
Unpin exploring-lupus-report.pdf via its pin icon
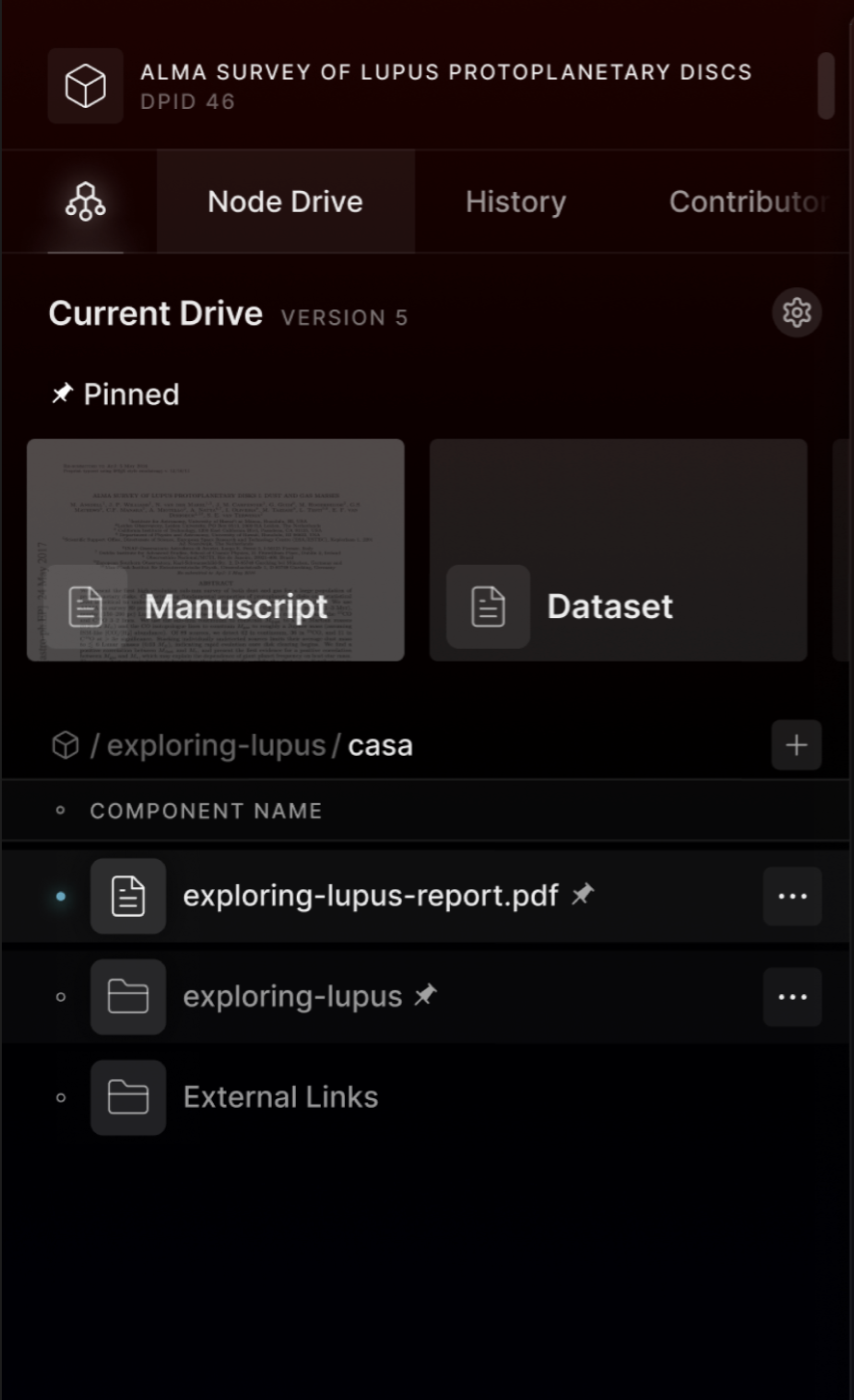pyautogui.click(x=582, y=895)
